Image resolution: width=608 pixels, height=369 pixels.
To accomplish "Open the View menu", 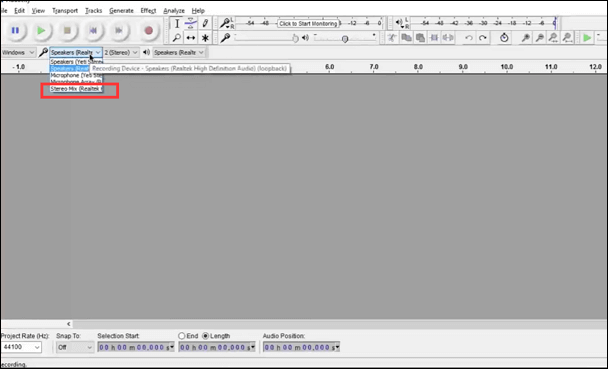I will coord(38,10).
